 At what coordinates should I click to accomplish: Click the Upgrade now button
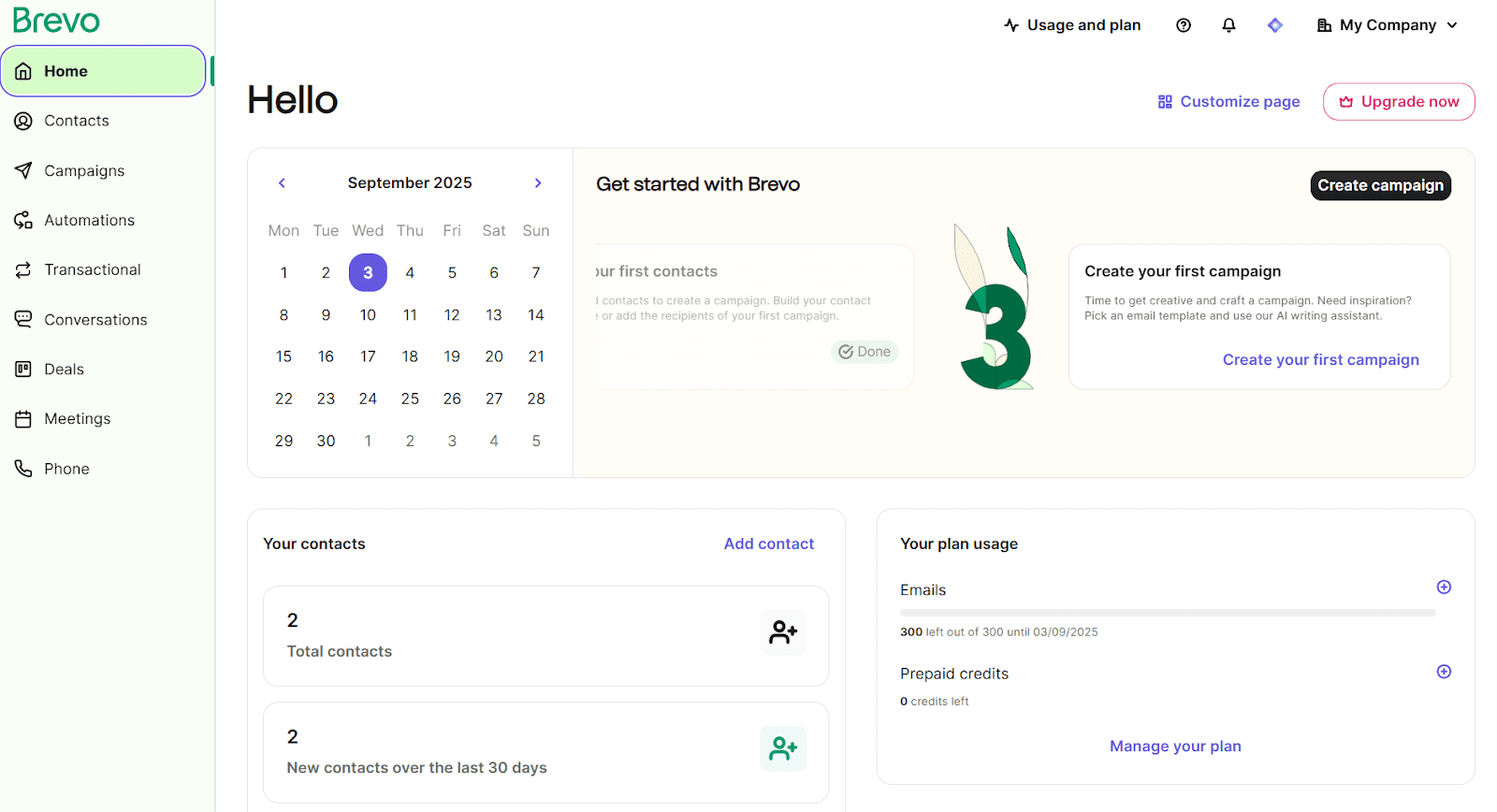click(x=1399, y=102)
